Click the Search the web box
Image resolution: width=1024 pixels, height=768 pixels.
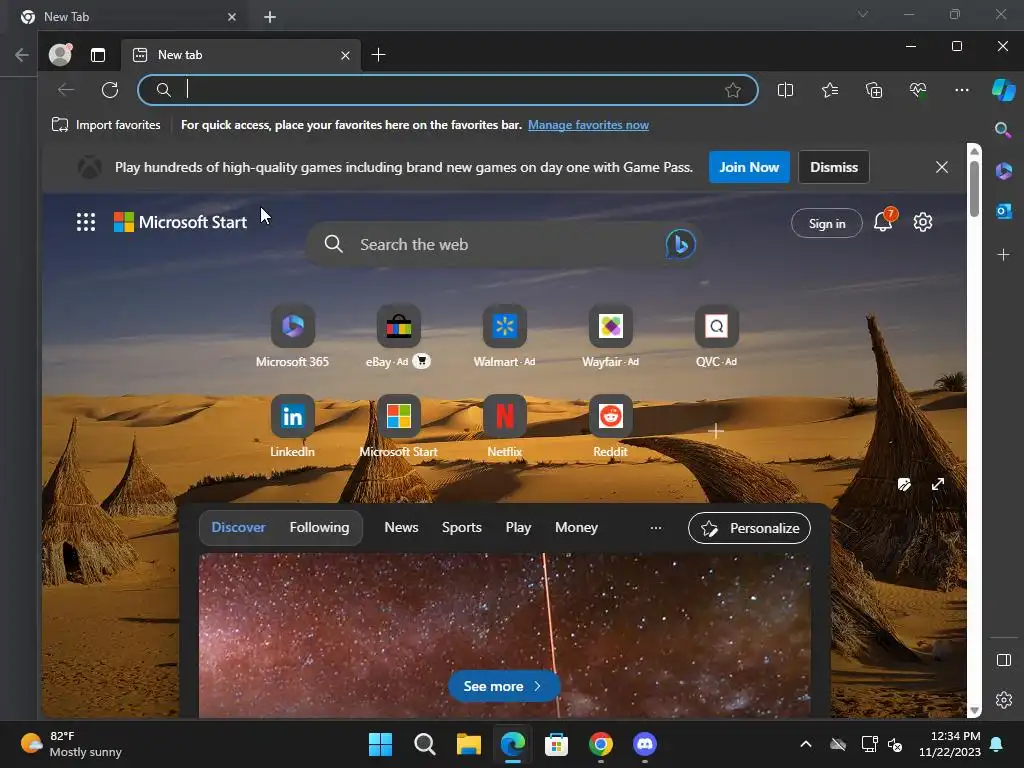503,244
